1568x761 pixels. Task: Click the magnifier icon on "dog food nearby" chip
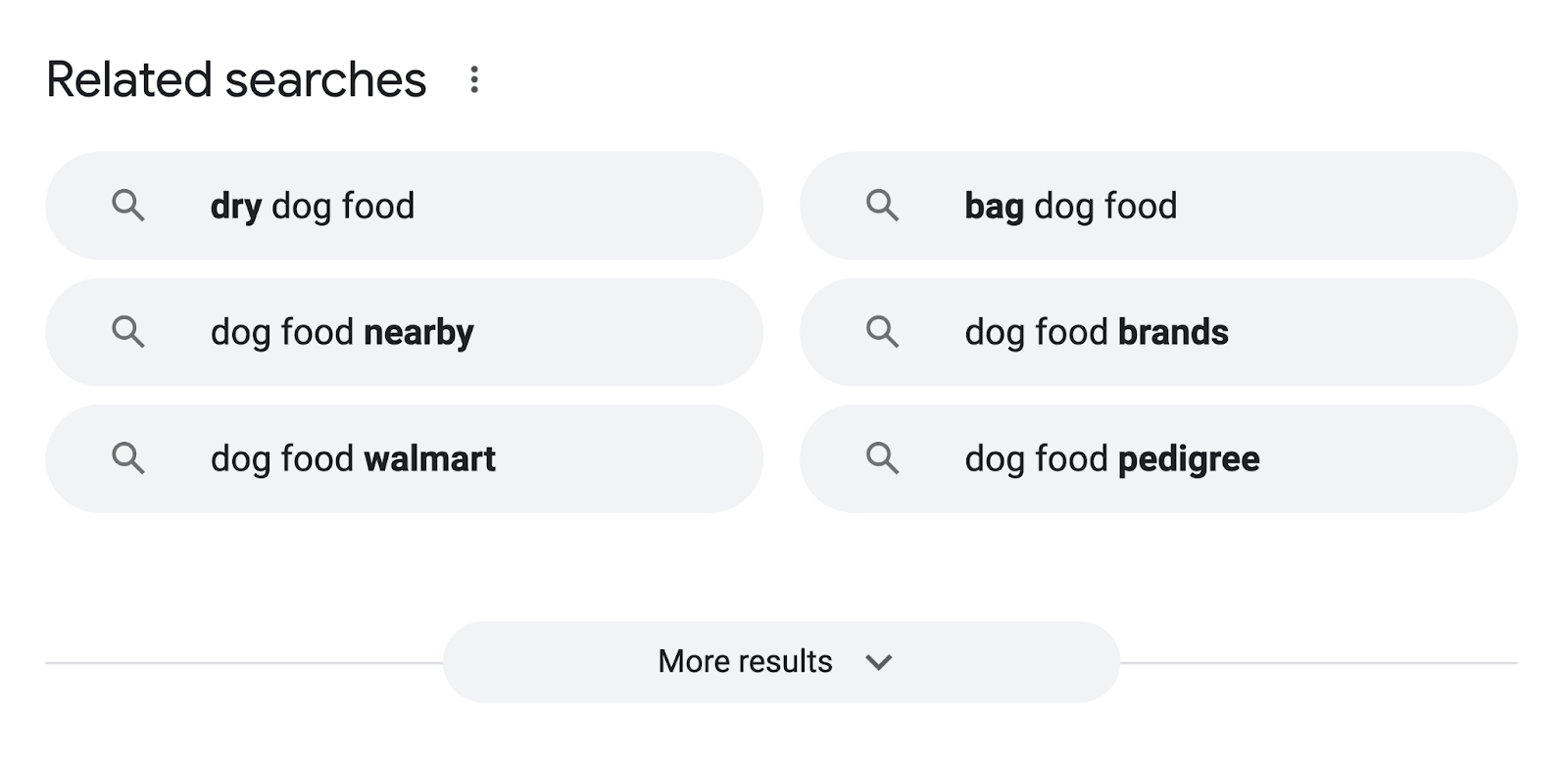pyautogui.click(x=130, y=333)
